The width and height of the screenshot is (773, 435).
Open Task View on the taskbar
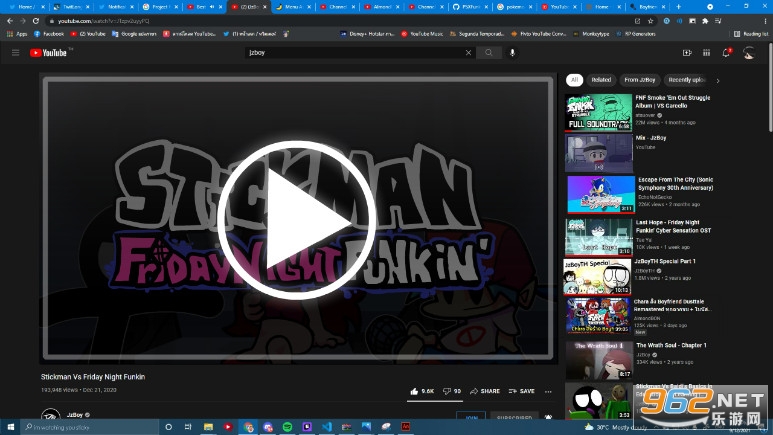point(188,427)
